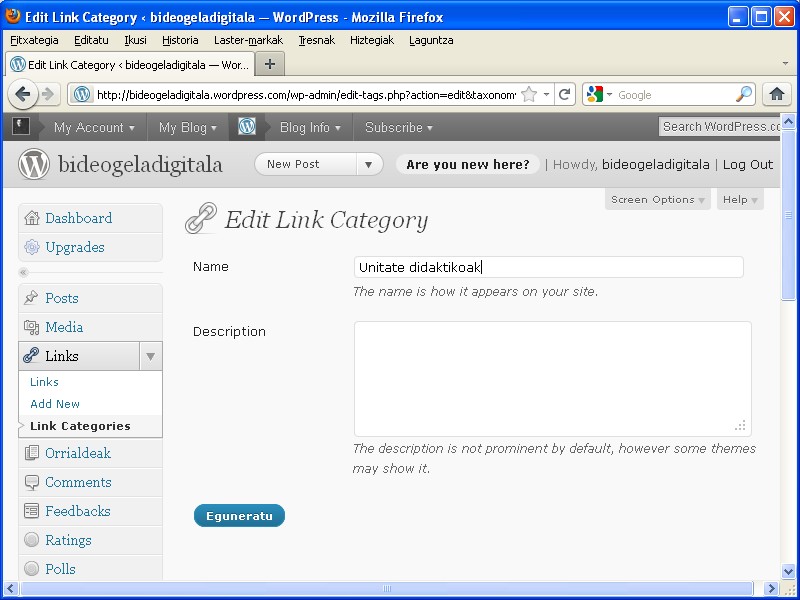Expand the Help panel

740,199
